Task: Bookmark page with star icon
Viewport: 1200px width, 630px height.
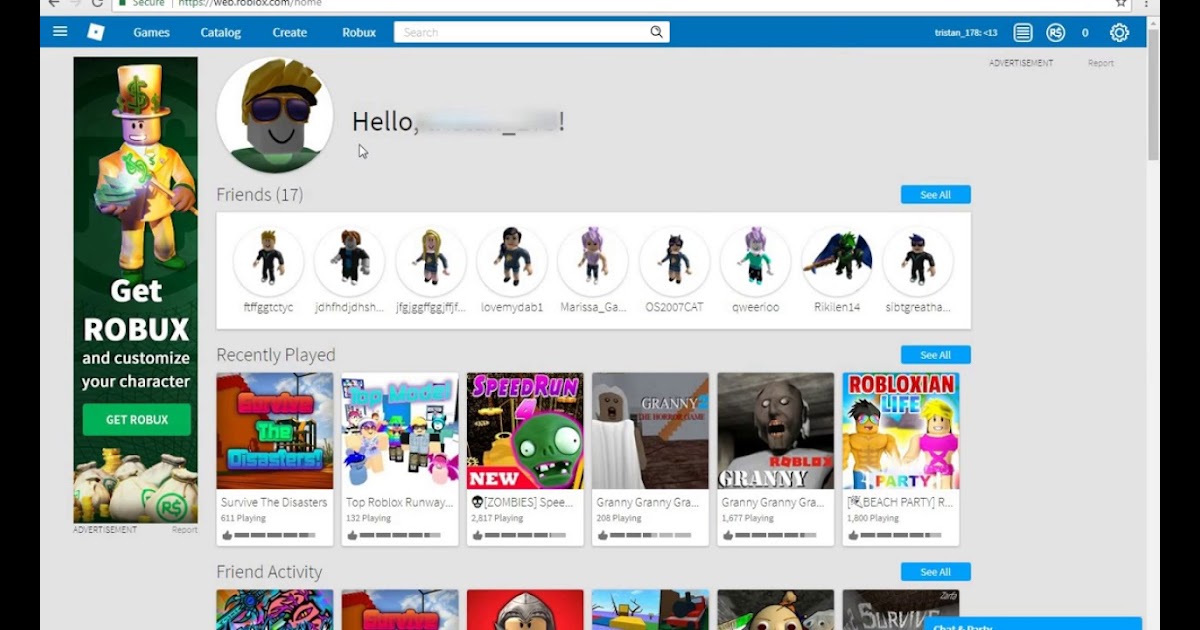Action: coord(1122,4)
